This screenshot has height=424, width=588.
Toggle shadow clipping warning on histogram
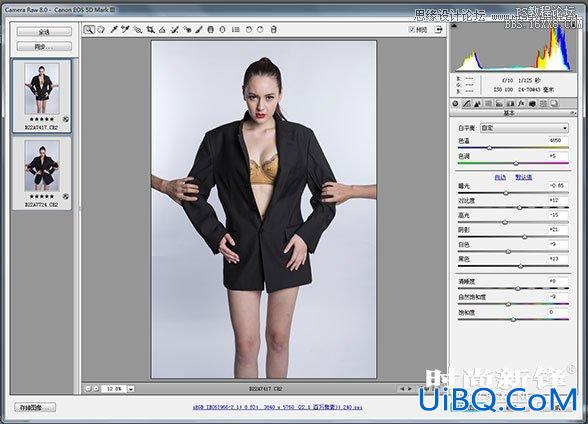454,26
